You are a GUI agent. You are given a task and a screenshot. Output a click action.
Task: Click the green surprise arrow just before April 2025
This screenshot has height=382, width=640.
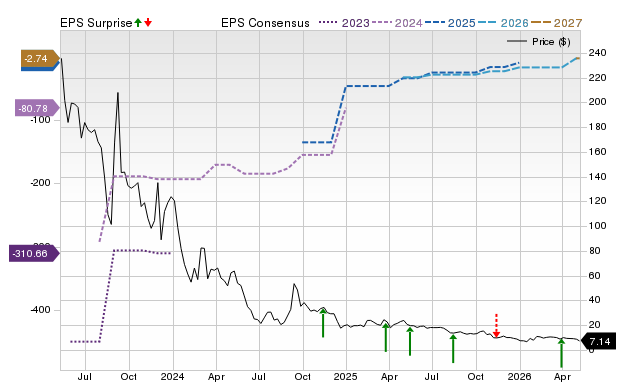click(386, 337)
